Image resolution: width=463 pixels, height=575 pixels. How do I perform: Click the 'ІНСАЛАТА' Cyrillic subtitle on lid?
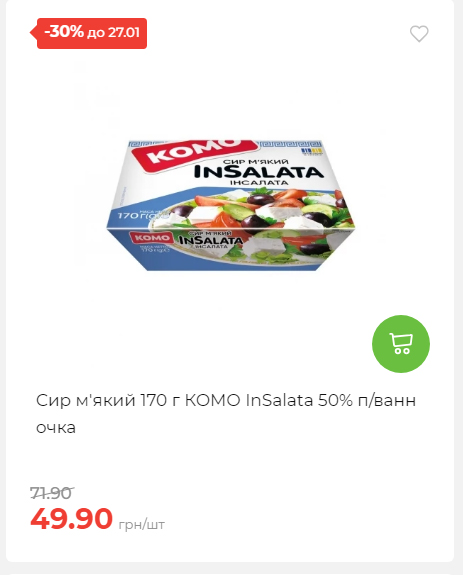pyautogui.click(x=259, y=182)
